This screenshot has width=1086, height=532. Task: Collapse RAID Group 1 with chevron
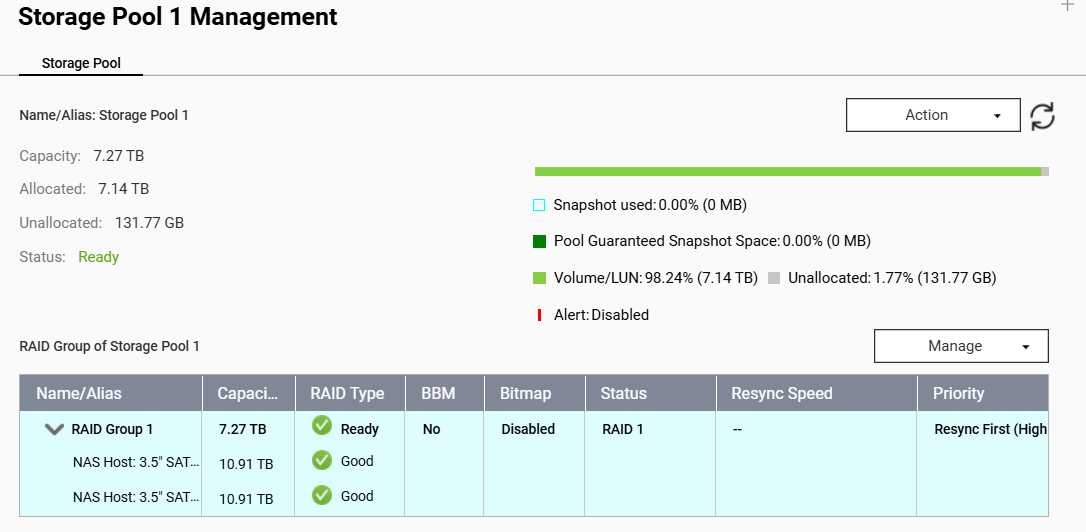click(x=54, y=429)
